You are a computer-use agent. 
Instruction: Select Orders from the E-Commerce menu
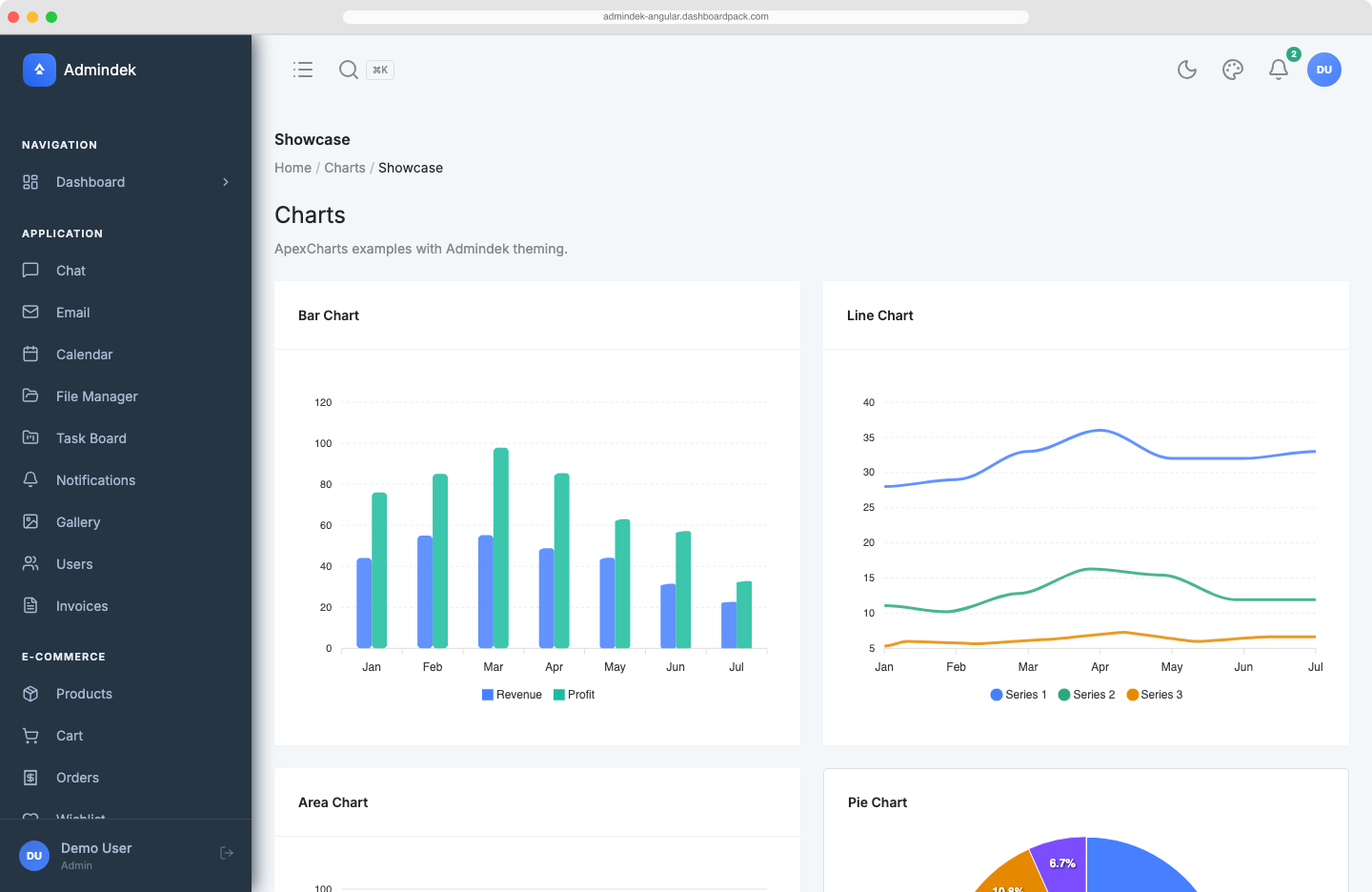77,778
